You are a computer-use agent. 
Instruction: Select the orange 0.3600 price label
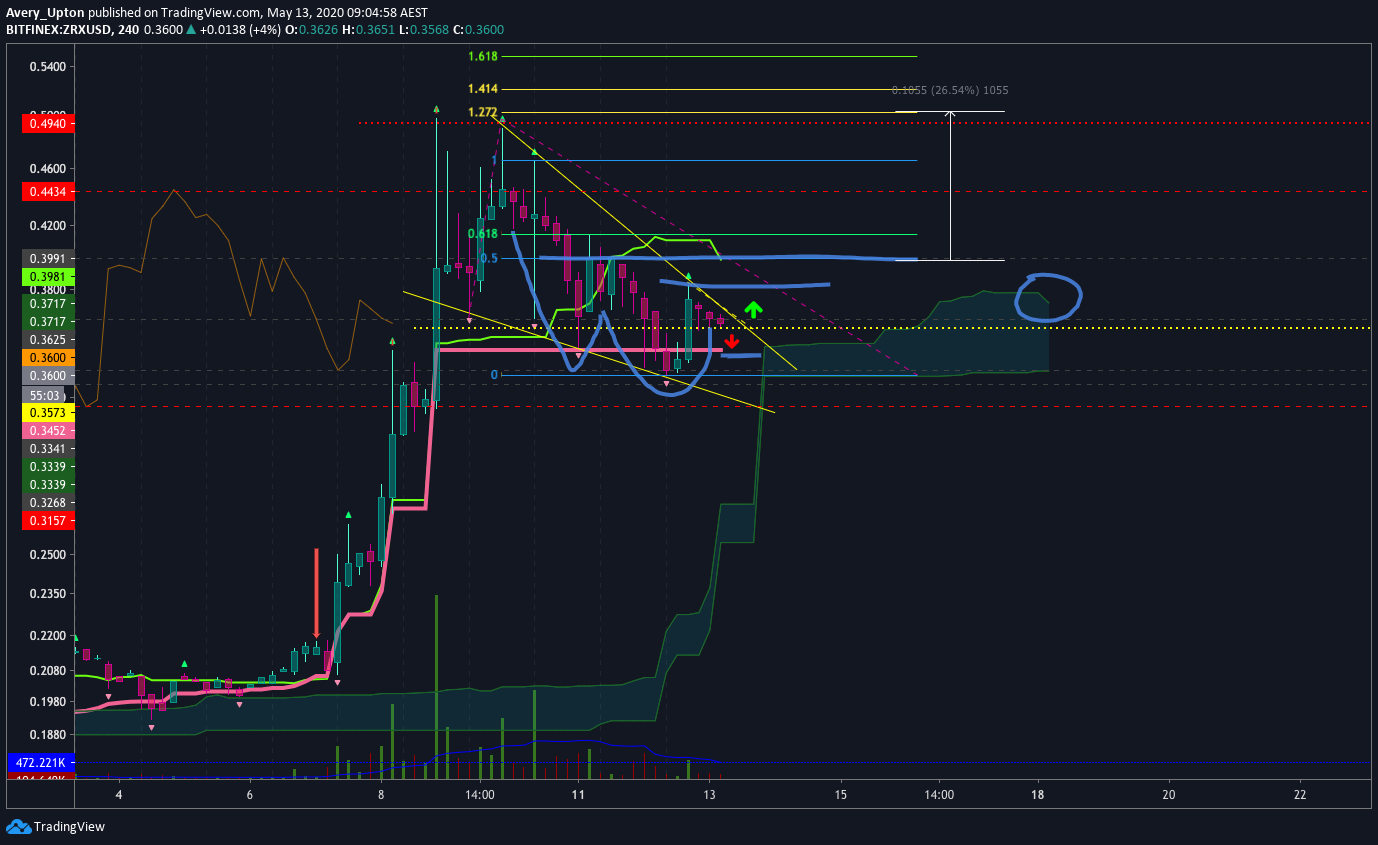point(47,357)
